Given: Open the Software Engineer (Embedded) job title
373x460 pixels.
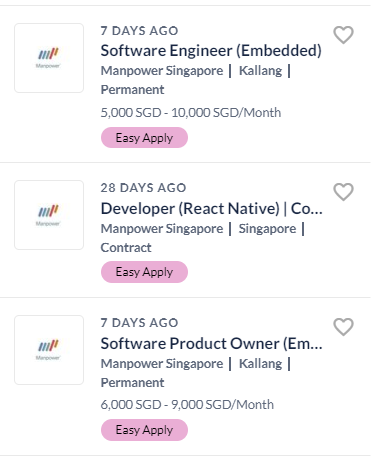Looking at the screenshot, I should [211, 51].
